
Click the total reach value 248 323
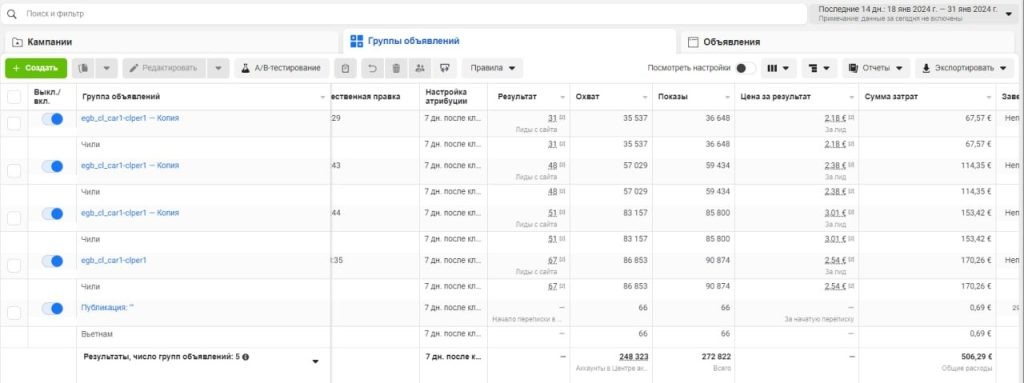click(633, 357)
